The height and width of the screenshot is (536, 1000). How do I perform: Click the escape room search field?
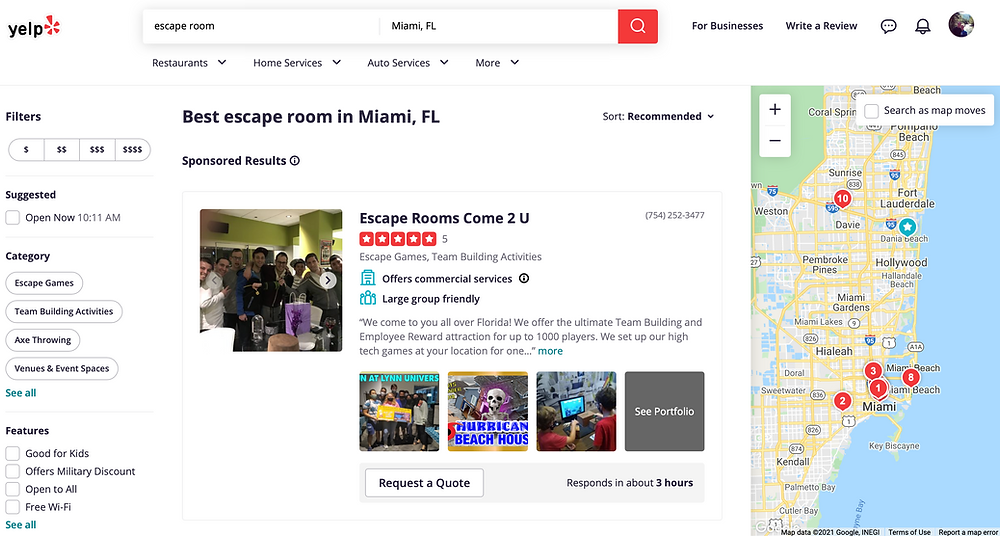click(261, 26)
